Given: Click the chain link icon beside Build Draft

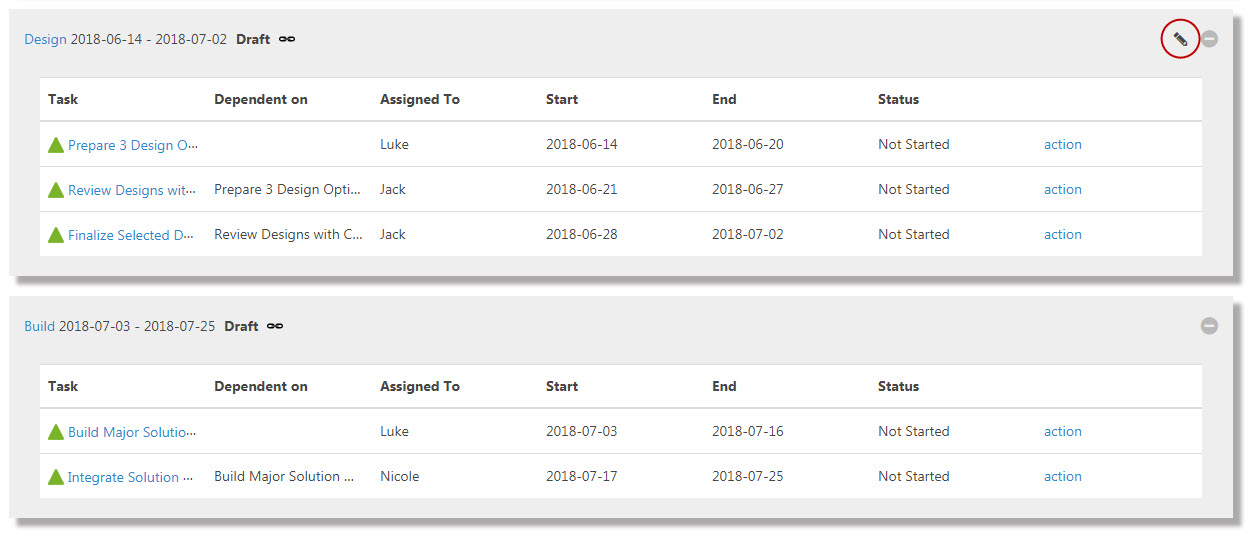Looking at the screenshot, I should (275, 326).
